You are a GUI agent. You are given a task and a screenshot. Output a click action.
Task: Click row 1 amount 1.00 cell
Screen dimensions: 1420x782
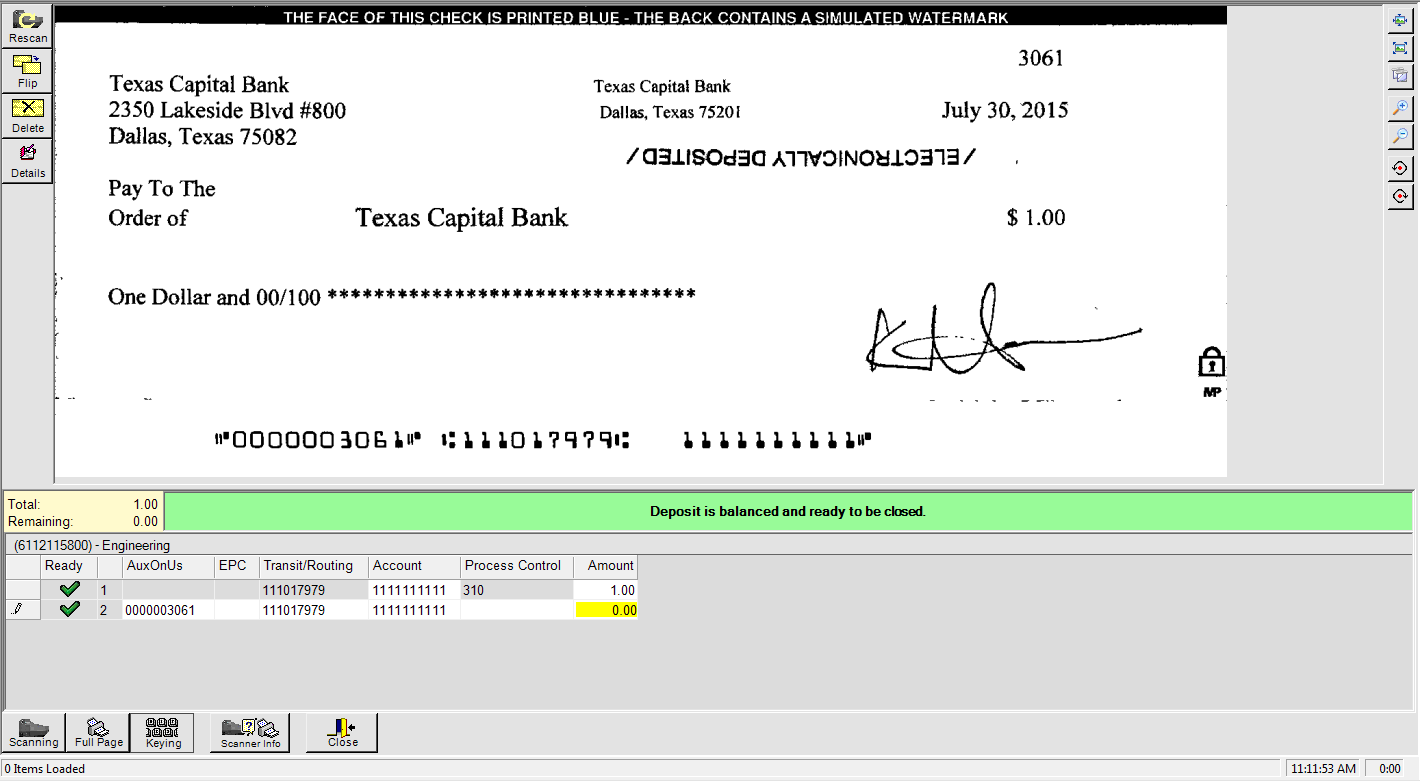click(x=606, y=590)
